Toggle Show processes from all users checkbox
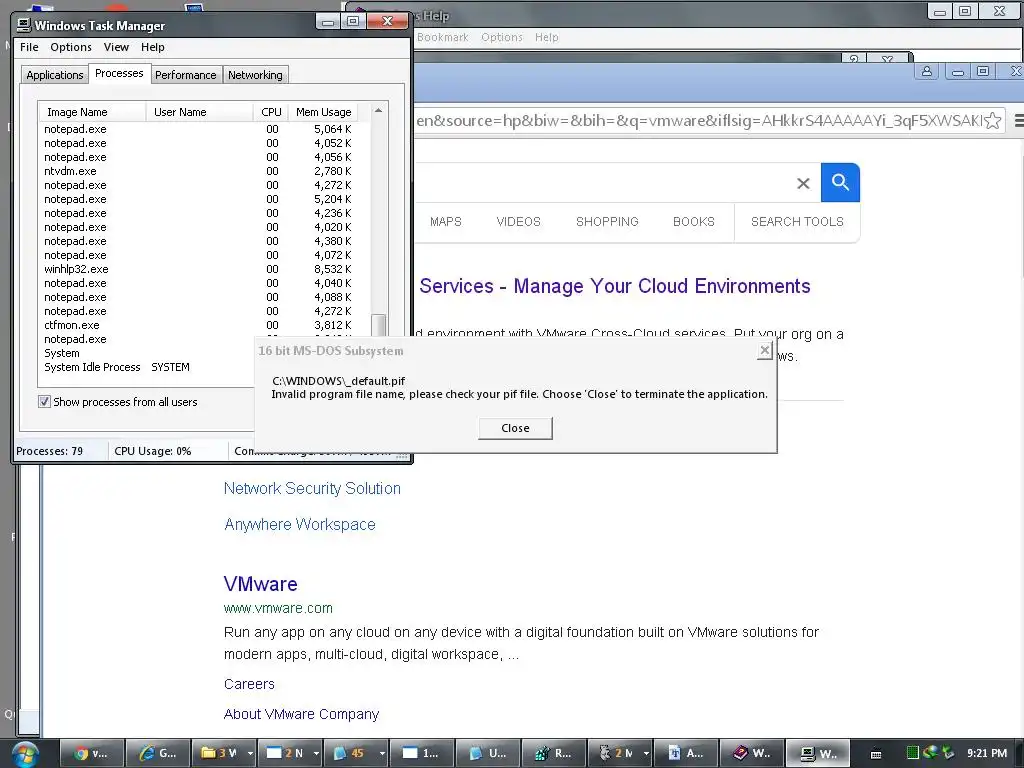Image resolution: width=1024 pixels, height=768 pixels. (44, 402)
